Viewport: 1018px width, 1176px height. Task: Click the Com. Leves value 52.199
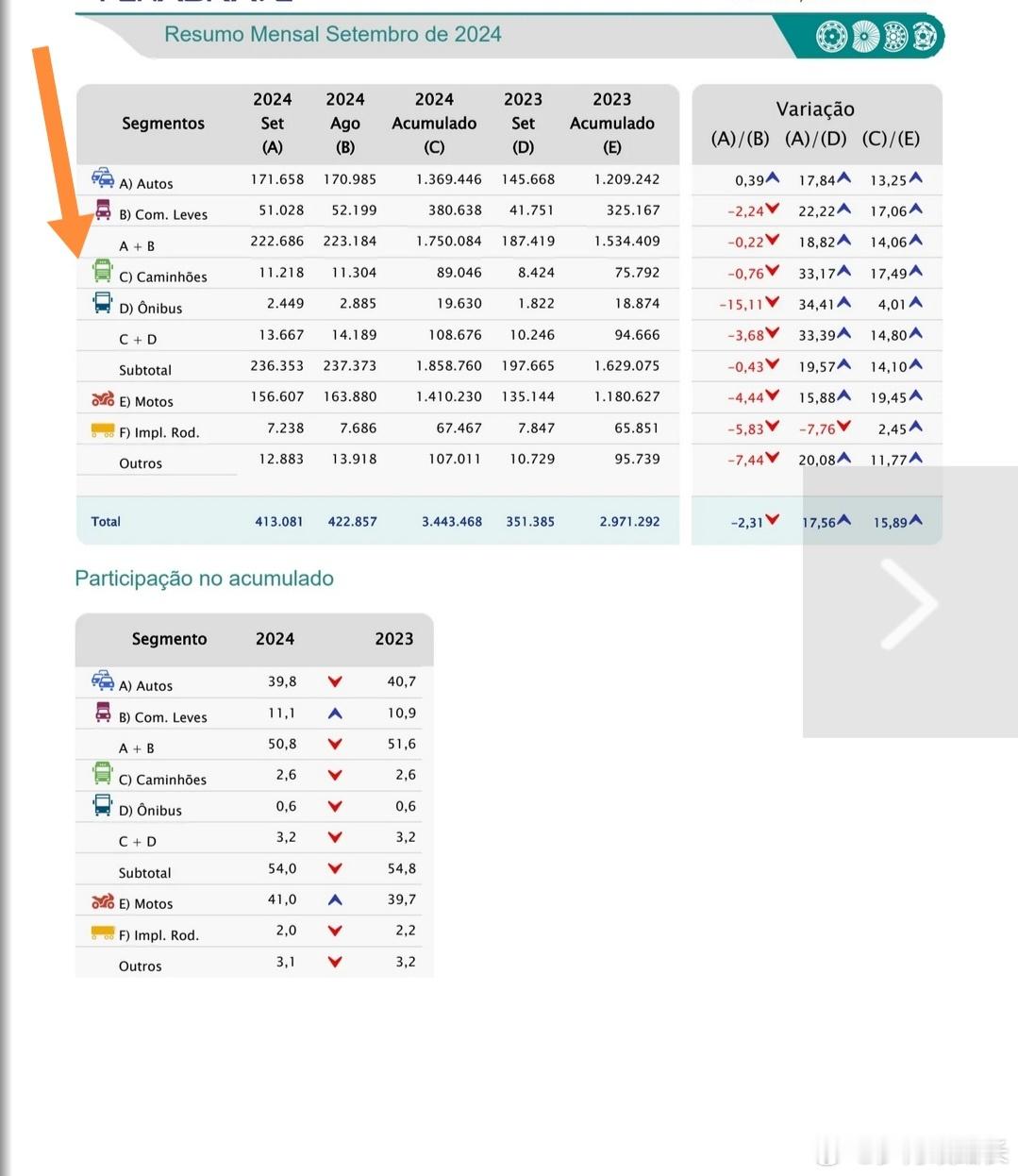point(354,210)
